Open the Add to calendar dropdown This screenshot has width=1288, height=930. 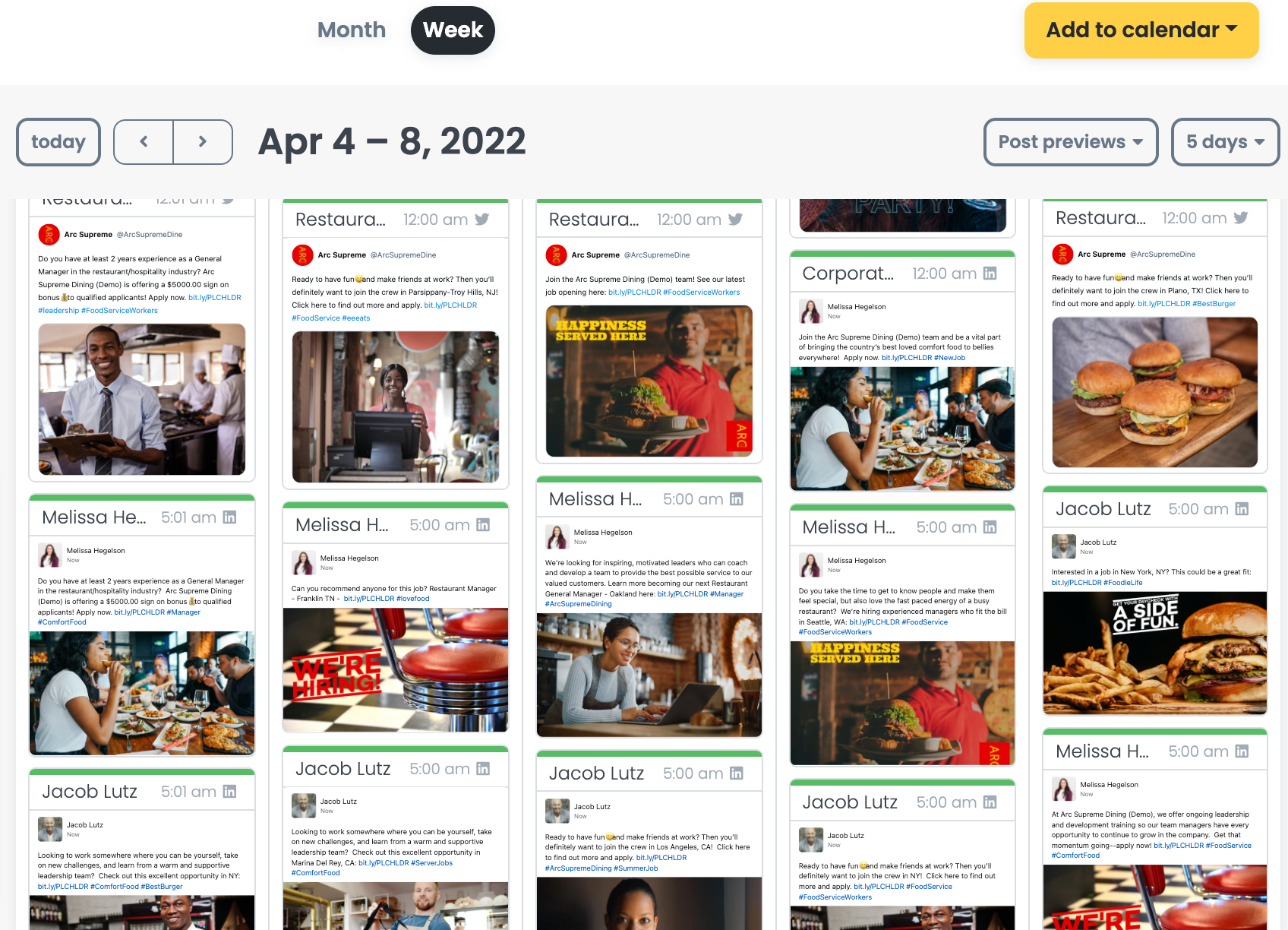[x=1141, y=30]
